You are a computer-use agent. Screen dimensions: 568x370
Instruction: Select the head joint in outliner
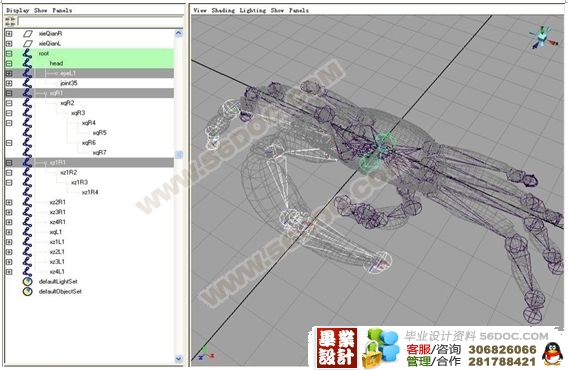tap(56, 63)
